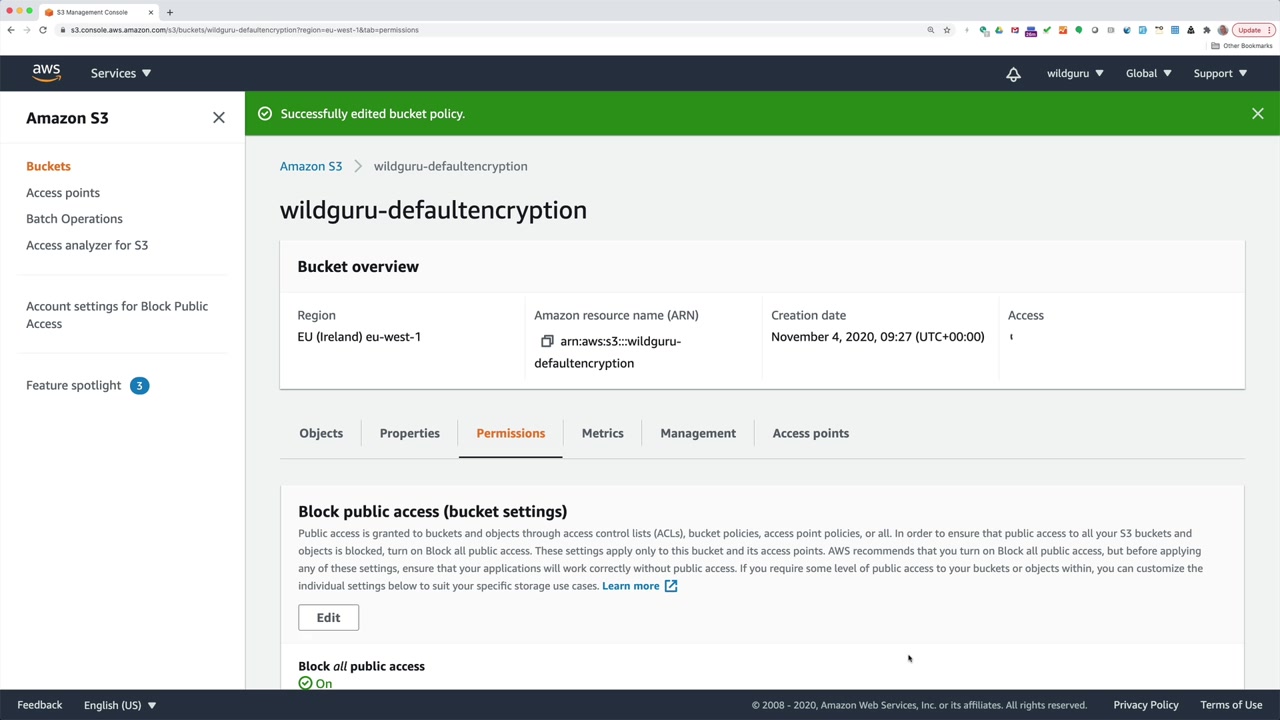Open a new browser tab
The height and width of the screenshot is (720, 1280).
click(x=170, y=12)
